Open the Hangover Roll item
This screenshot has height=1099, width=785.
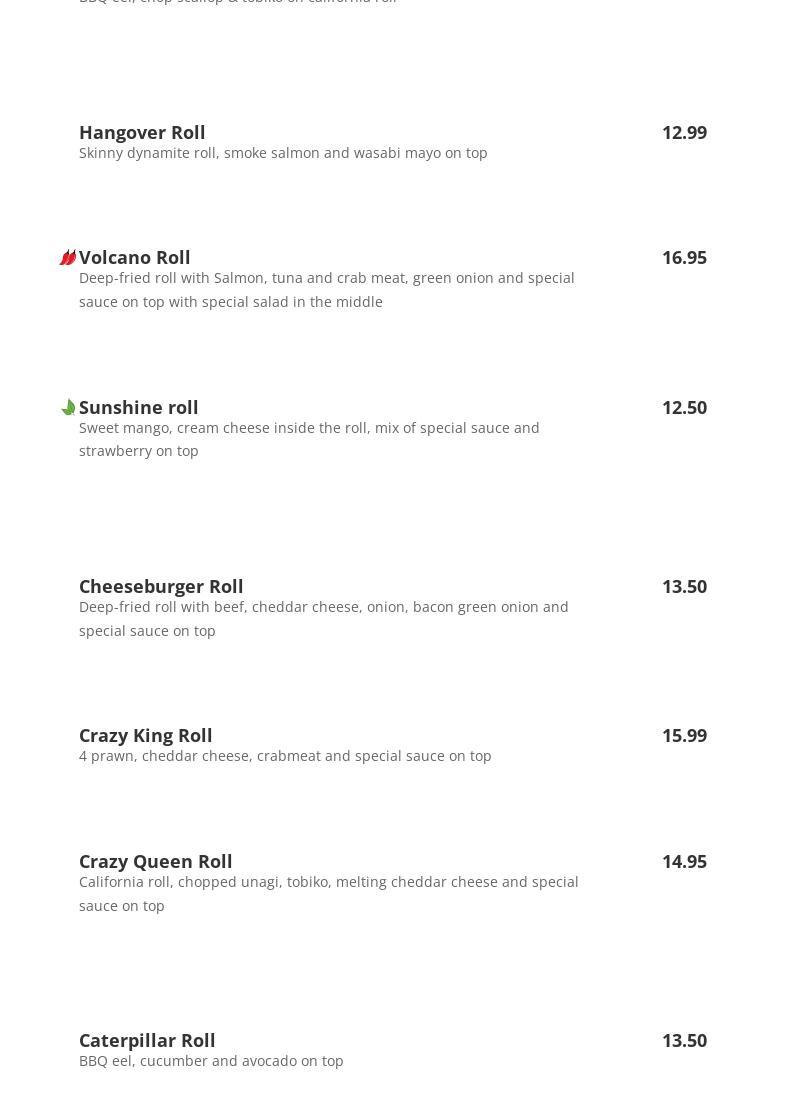[x=142, y=132]
